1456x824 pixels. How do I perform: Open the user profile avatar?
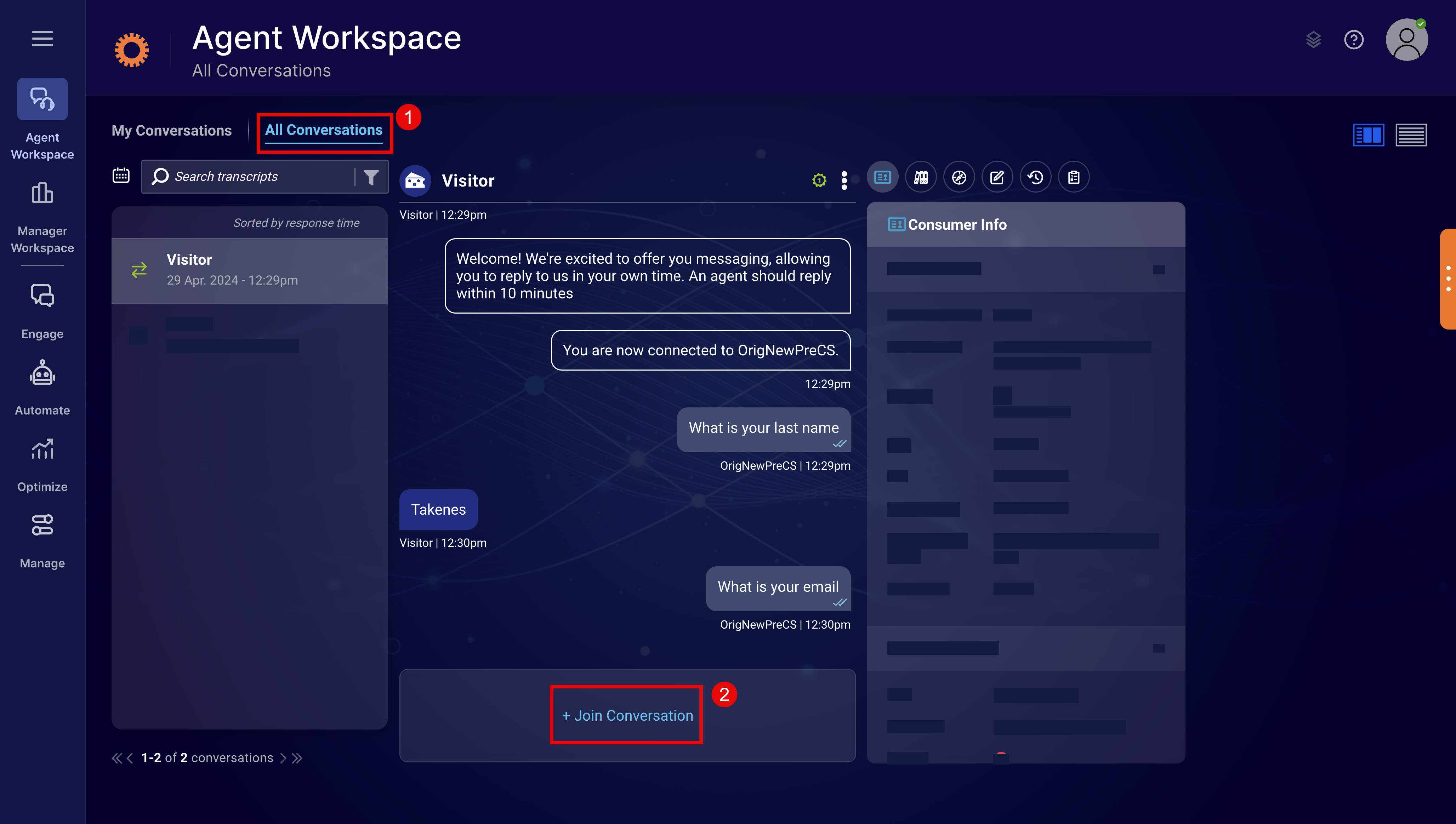click(x=1407, y=40)
